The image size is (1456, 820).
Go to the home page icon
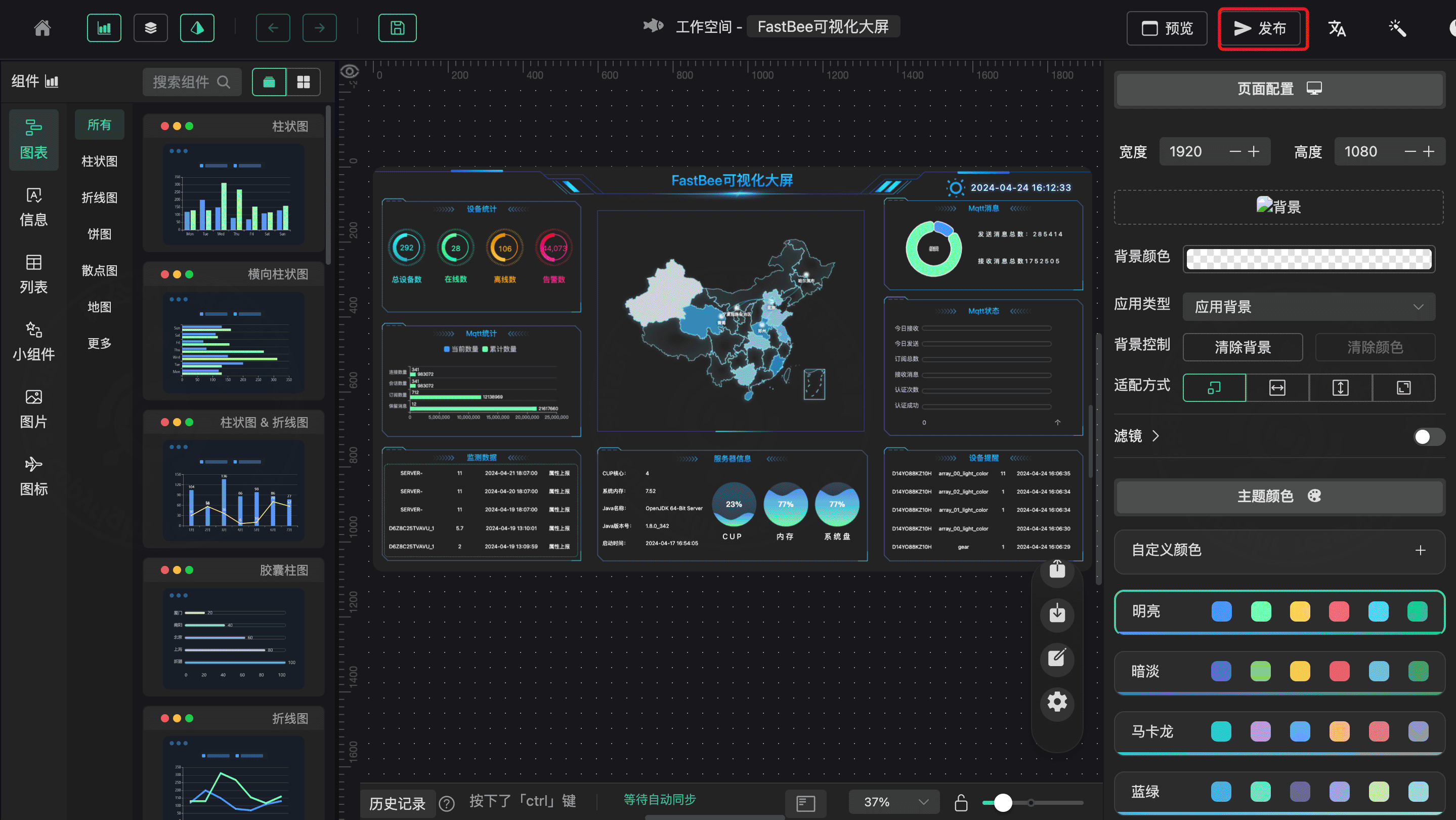coord(42,28)
